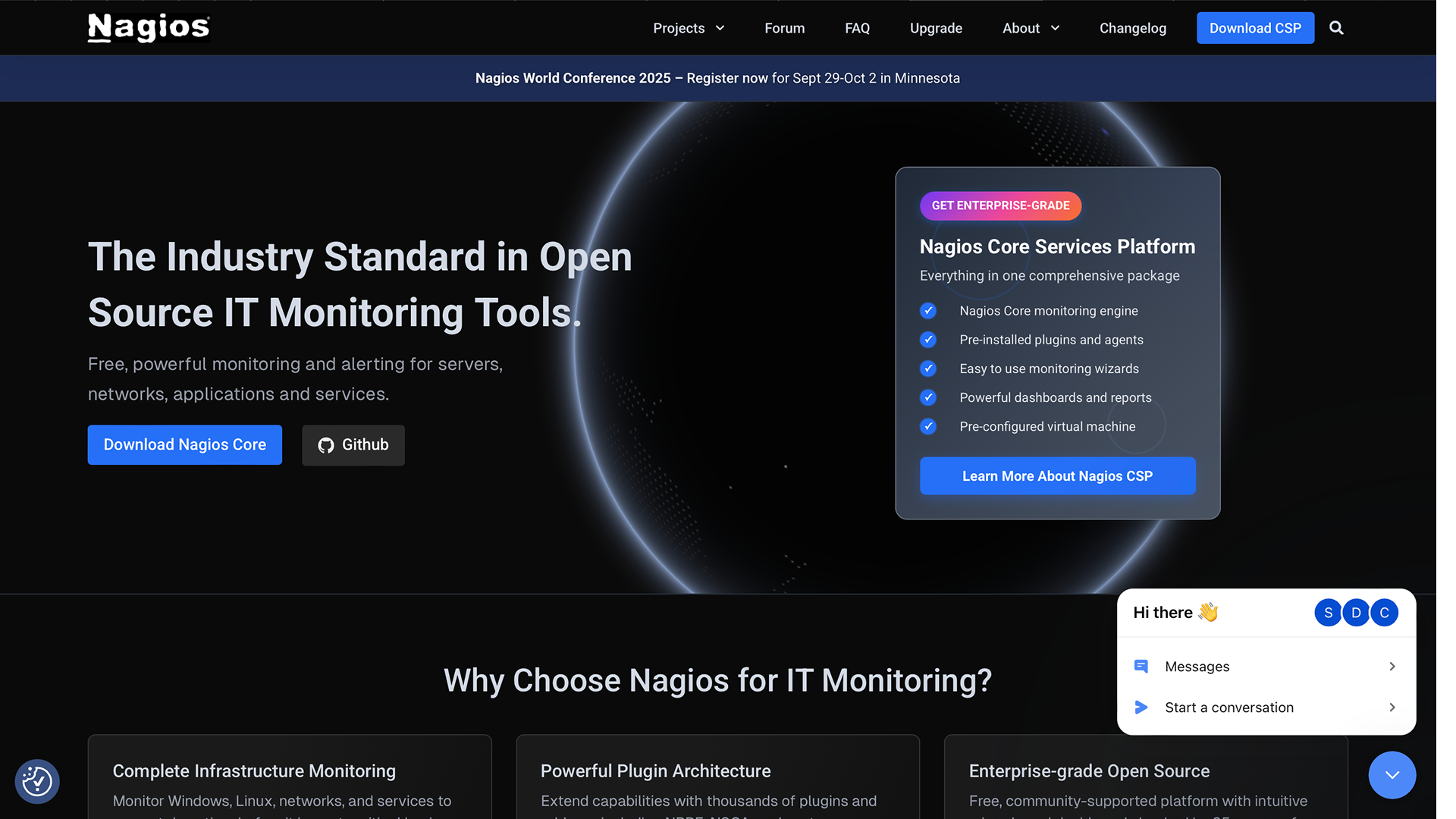This screenshot has width=1456, height=819.
Task: Open the cookie consent preferences icon
Action: click(37, 781)
